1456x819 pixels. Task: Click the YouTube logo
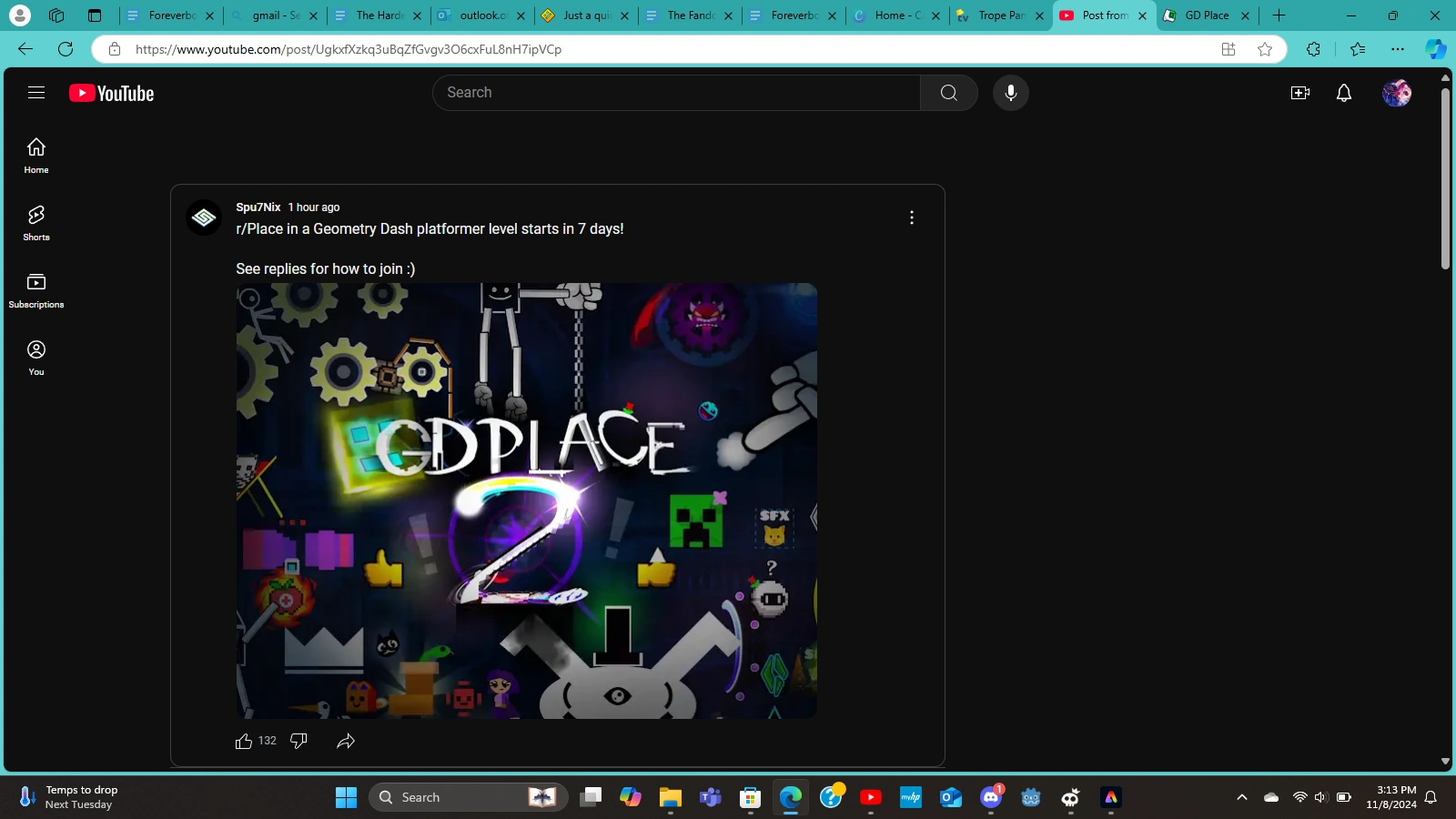coord(111,92)
